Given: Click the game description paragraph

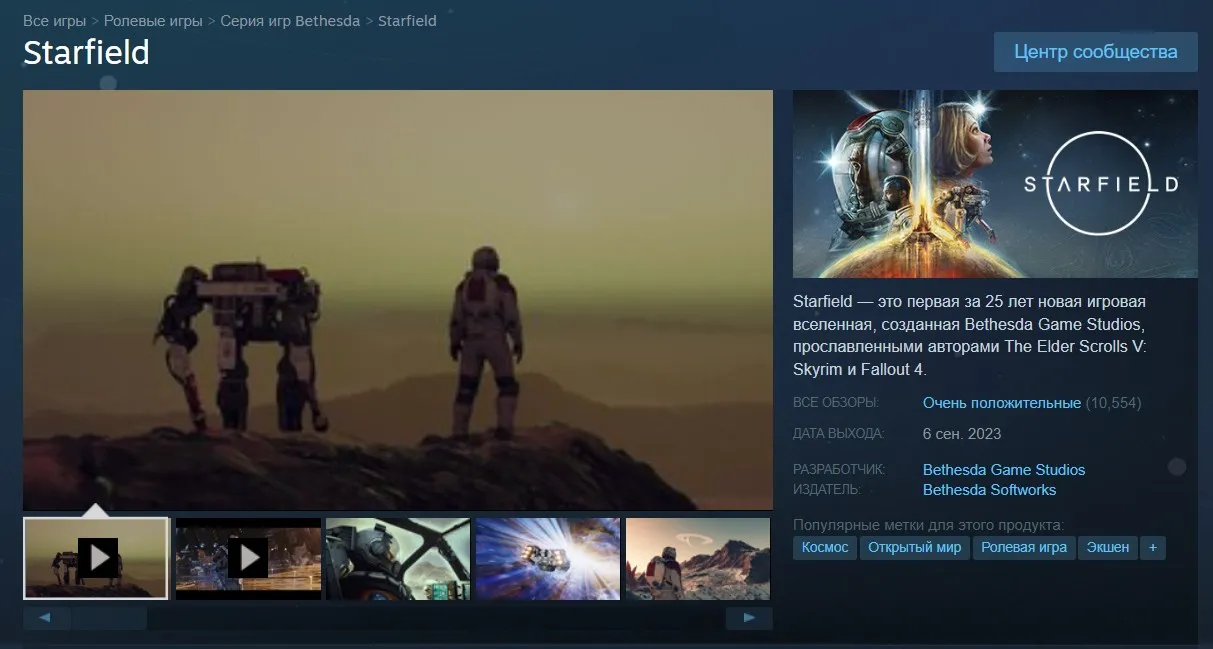Looking at the screenshot, I should [x=970, y=335].
